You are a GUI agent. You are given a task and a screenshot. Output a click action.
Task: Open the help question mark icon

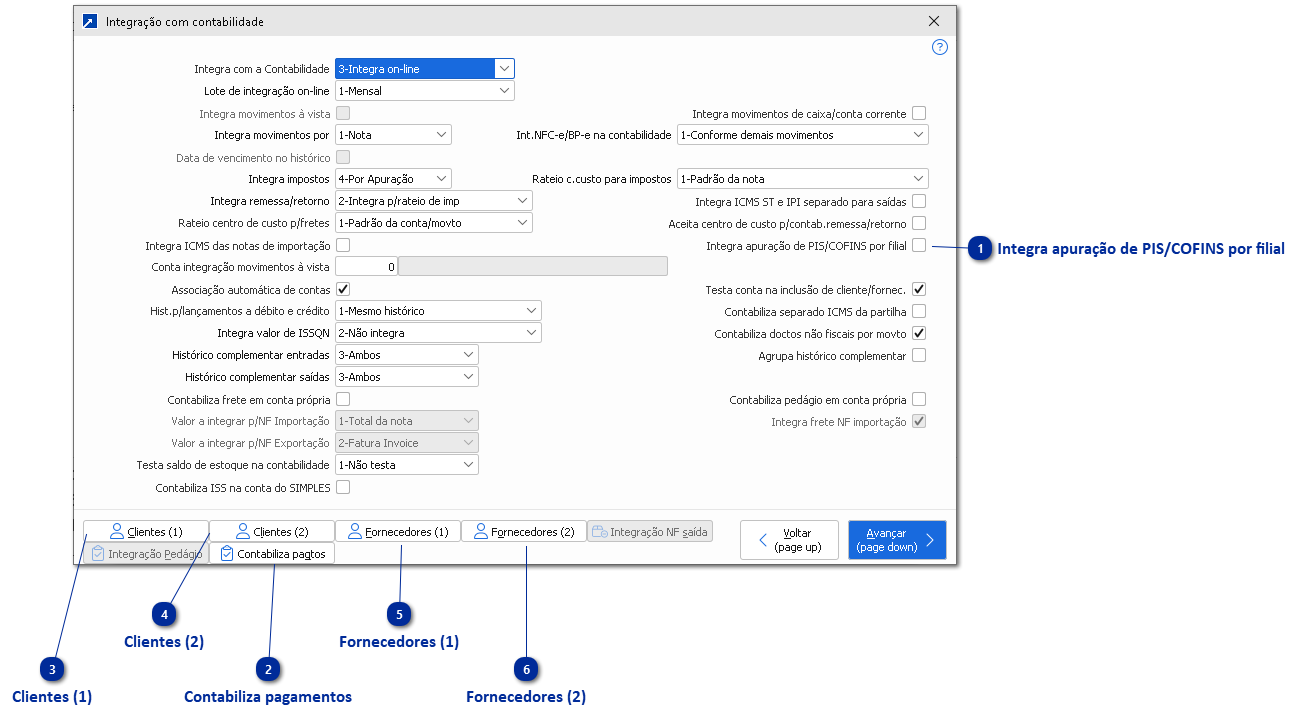click(939, 47)
